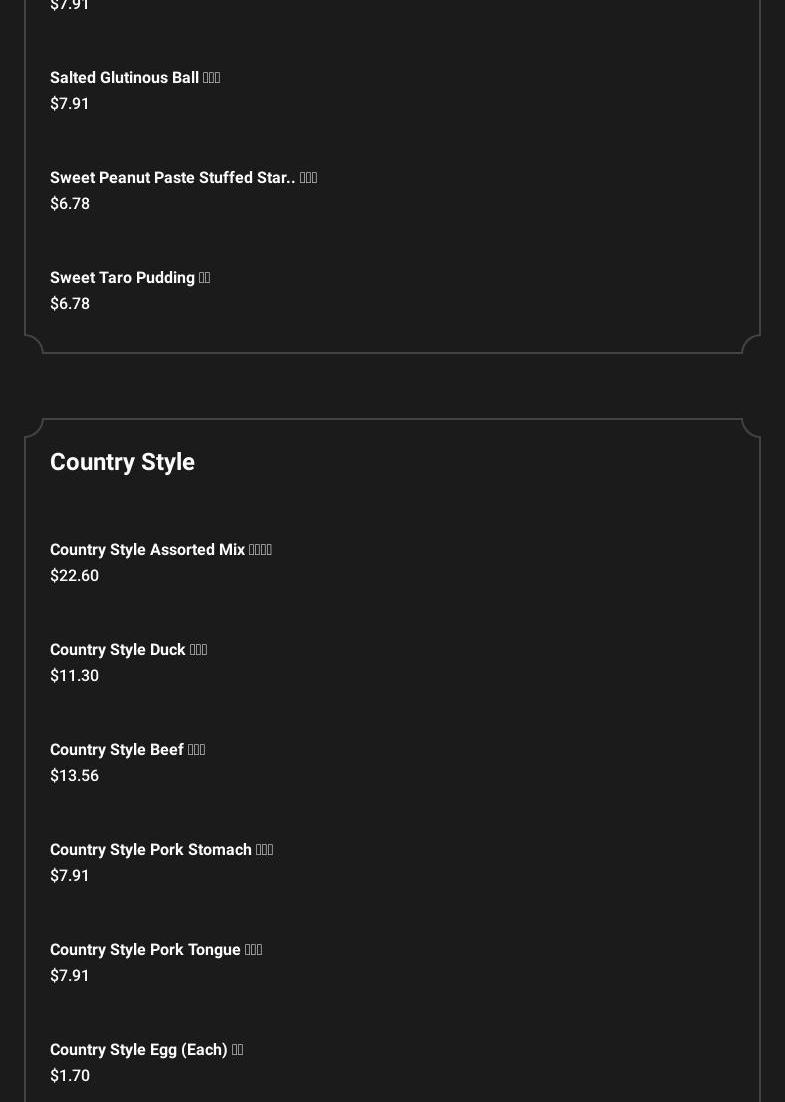785x1102 pixels.
Task: Click the $11.30 Duck price
Action: pyautogui.click(x=74, y=676)
